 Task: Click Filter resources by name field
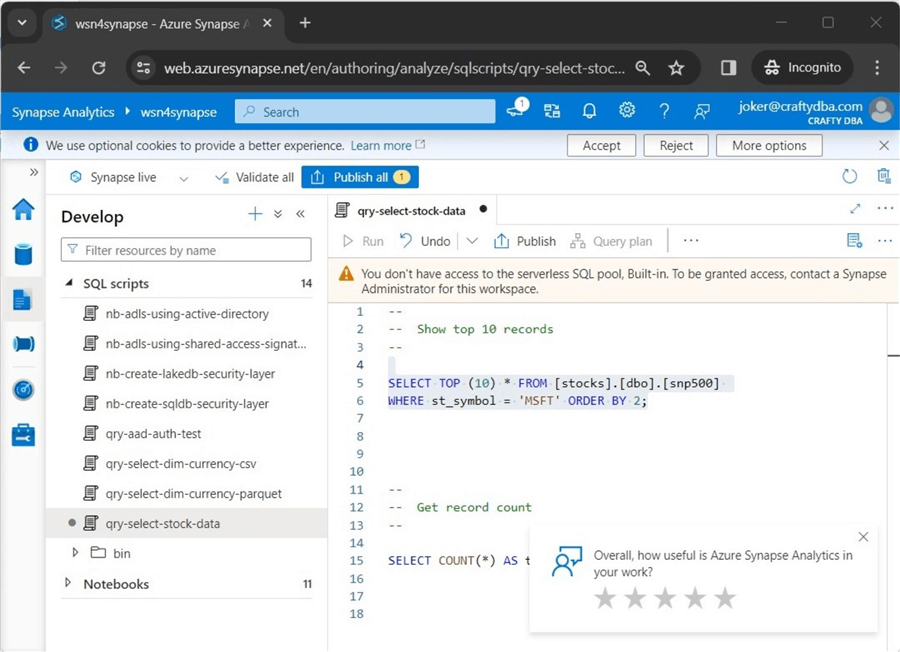(x=186, y=250)
